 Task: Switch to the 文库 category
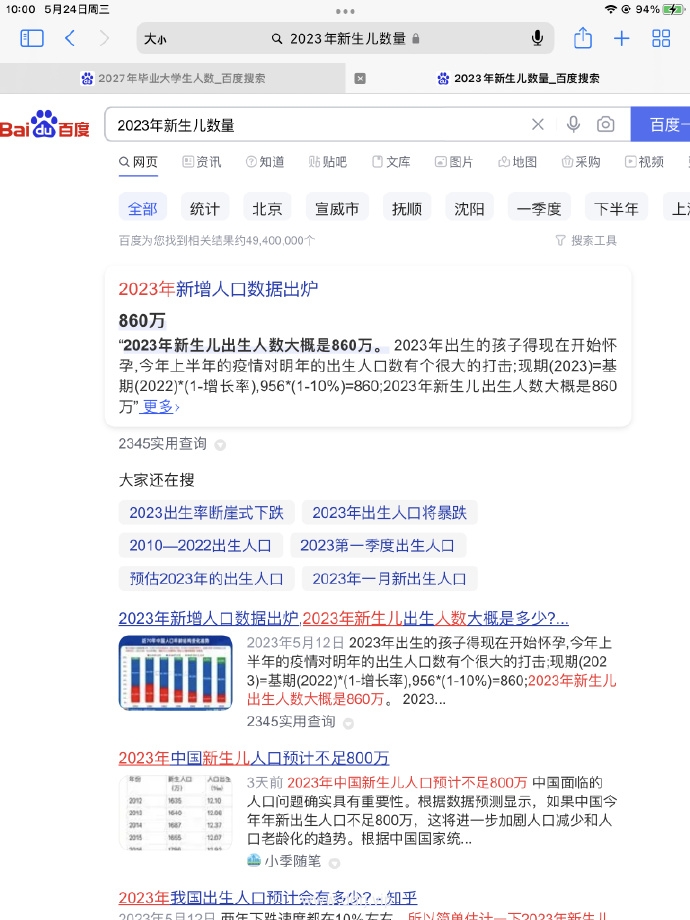(391, 162)
